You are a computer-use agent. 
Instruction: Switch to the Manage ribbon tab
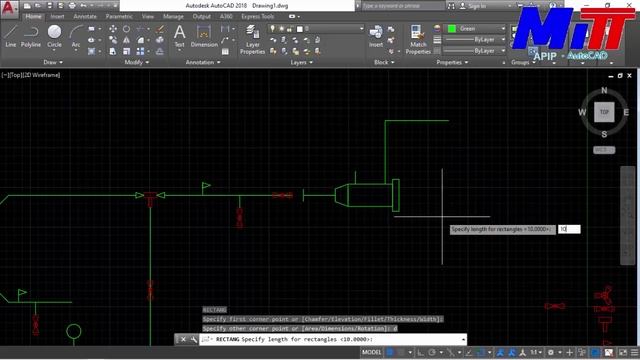pos(173,16)
